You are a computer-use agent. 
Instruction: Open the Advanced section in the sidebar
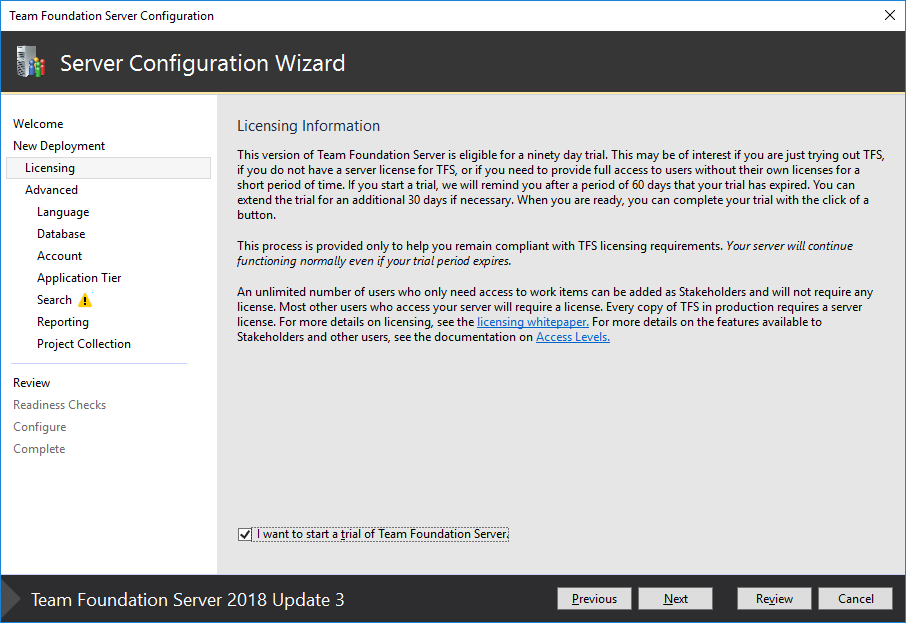(x=51, y=190)
